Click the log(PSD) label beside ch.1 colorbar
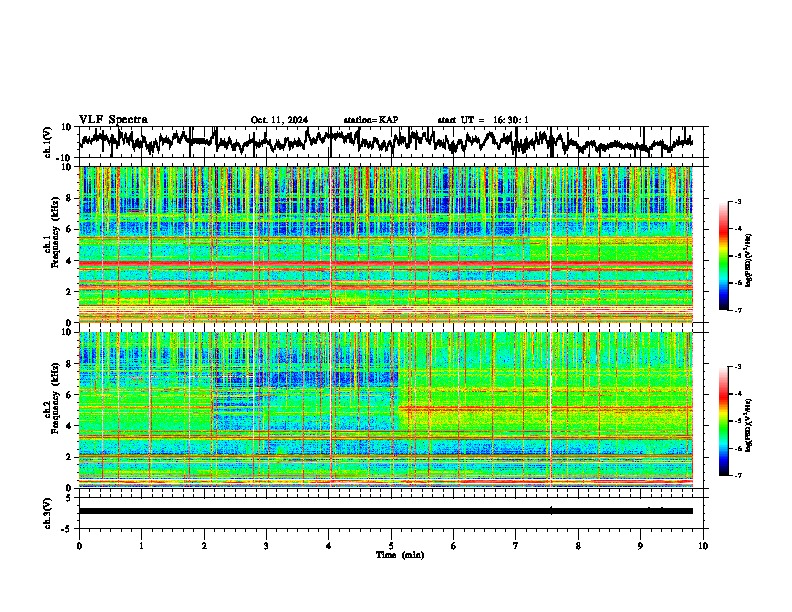792x612 pixels. point(748,260)
